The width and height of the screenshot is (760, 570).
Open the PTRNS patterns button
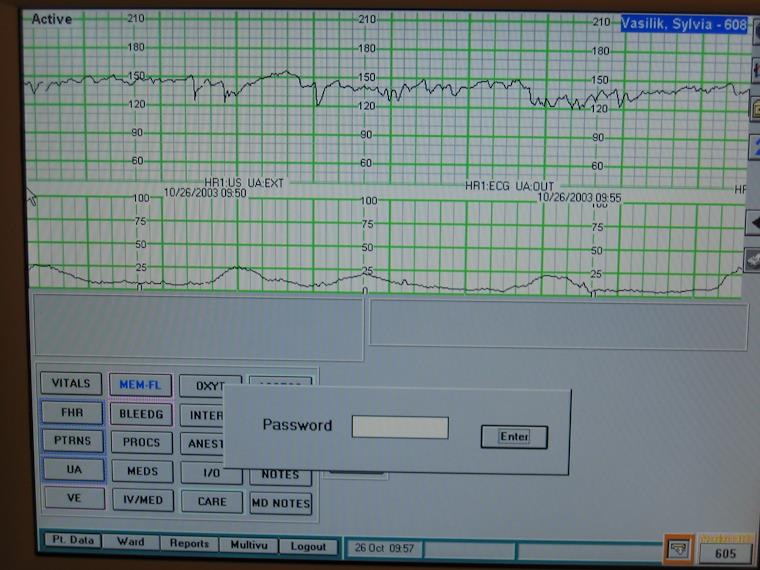click(71, 441)
